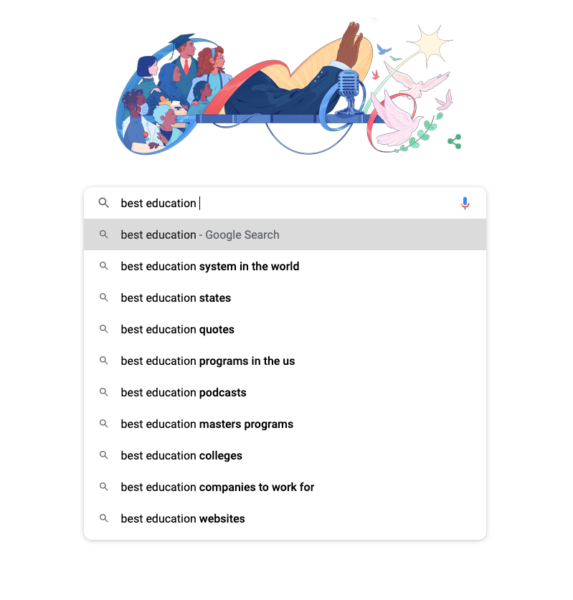
Task: Click magnifier icon beside 'best education colleges'
Action: tap(103, 455)
